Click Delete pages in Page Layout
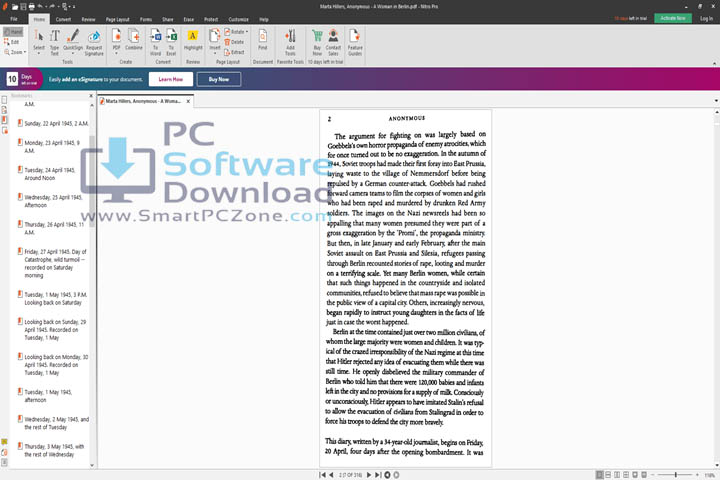Screen dimensions: 720x480 [234, 42]
